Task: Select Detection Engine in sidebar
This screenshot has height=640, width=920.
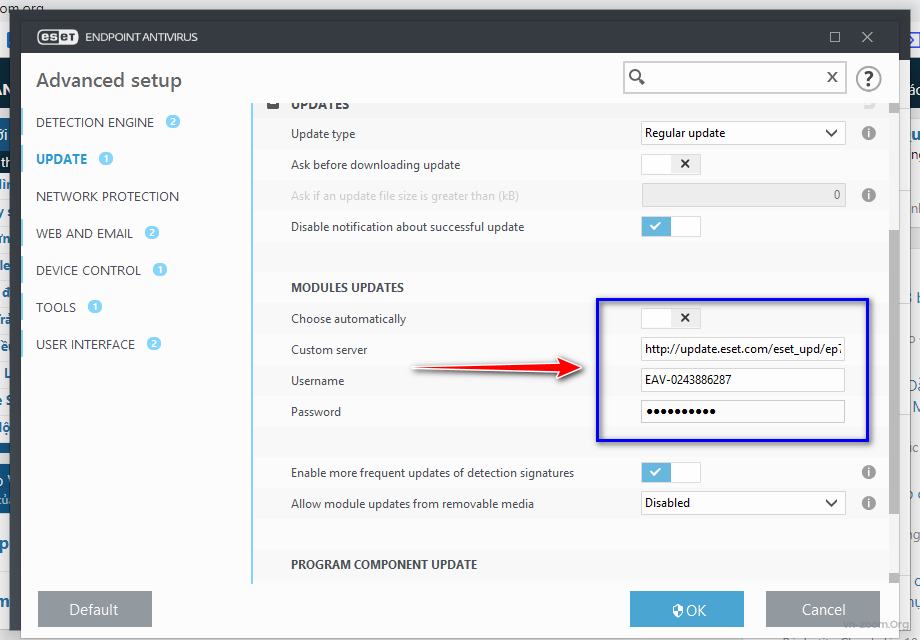Action: (x=95, y=122)
